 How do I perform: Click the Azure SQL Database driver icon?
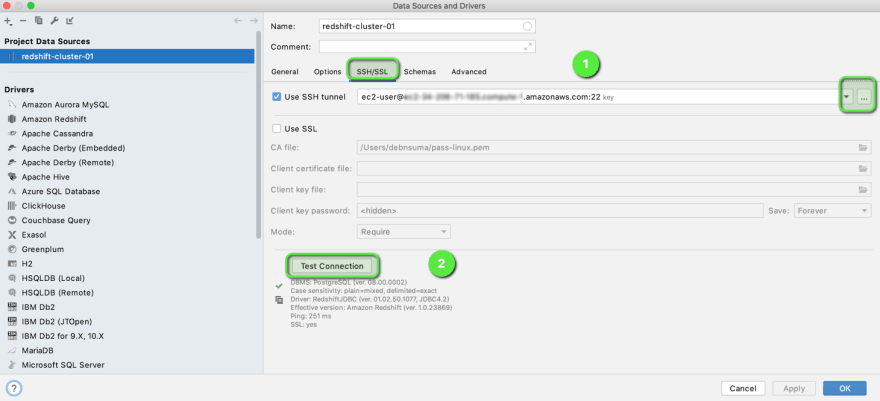pos(12,191)
